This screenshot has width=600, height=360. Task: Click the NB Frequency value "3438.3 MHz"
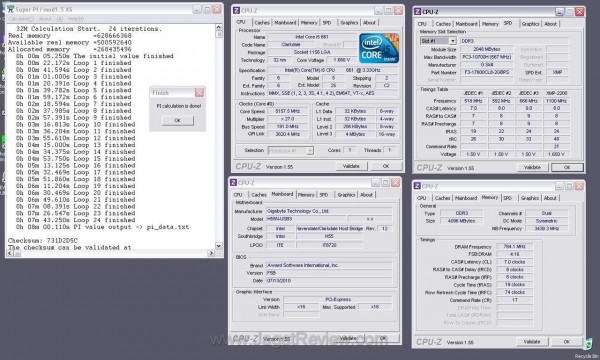[546, 228]
